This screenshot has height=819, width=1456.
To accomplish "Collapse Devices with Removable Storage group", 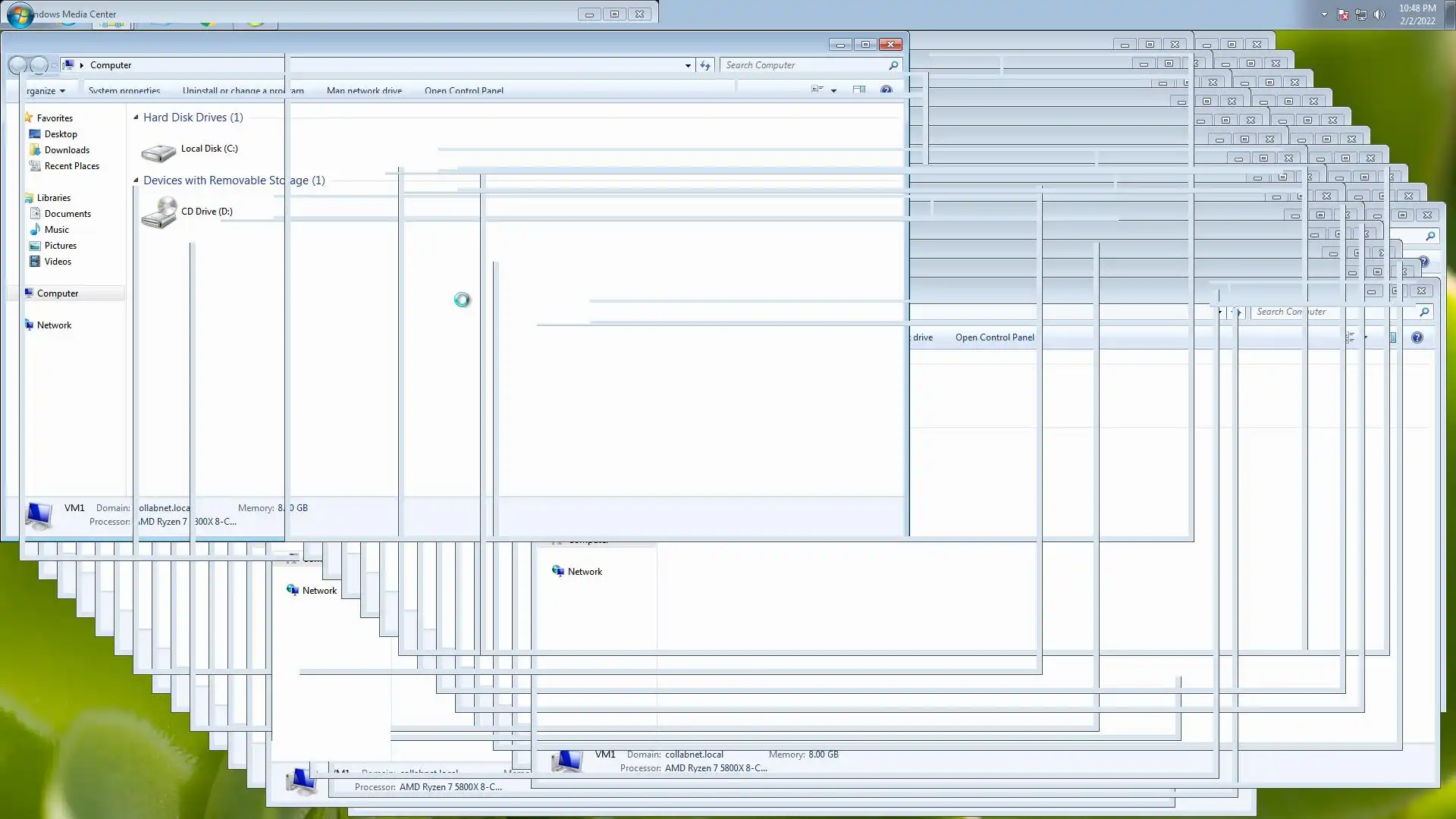I will point(136,180).
